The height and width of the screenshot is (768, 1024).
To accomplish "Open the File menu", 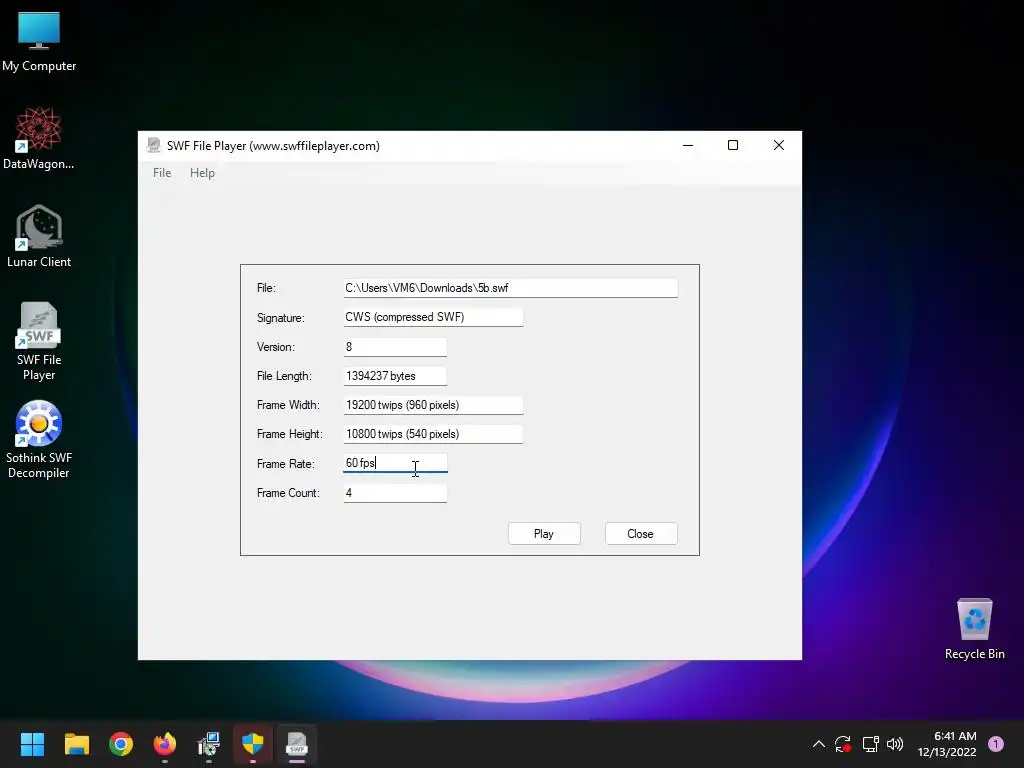I will [162, 173].
